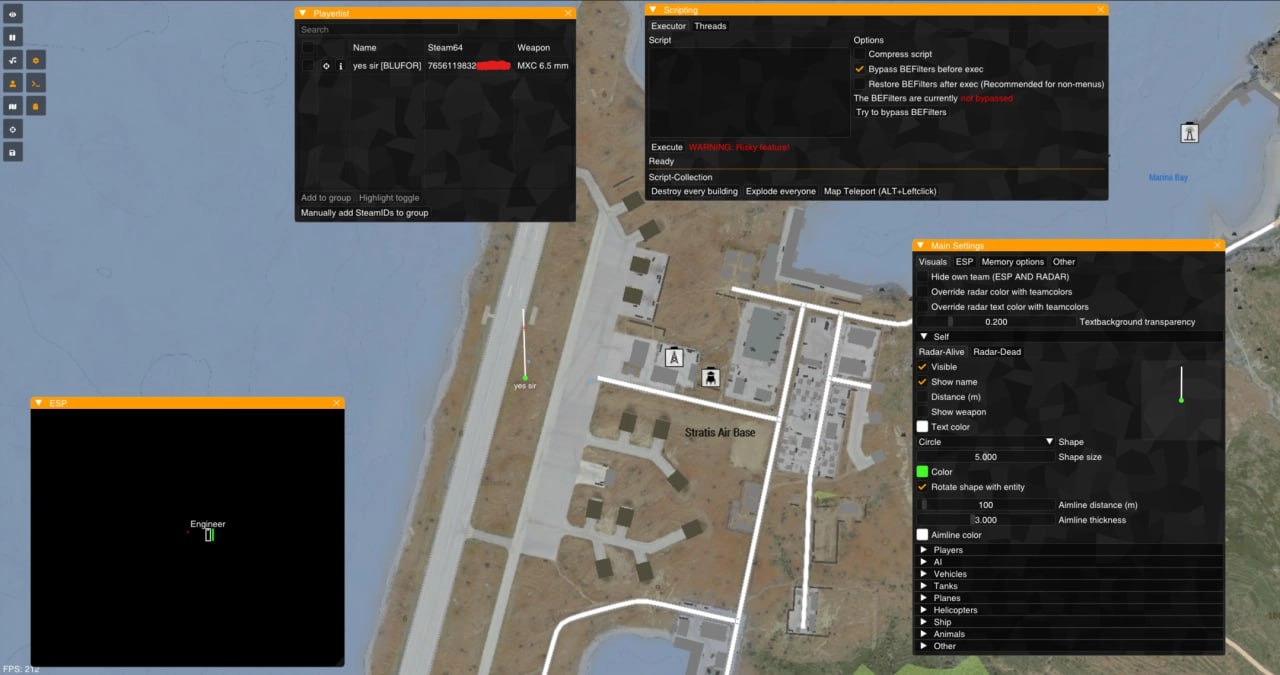
Task: Click Add to group button
Action: point(326,198)
